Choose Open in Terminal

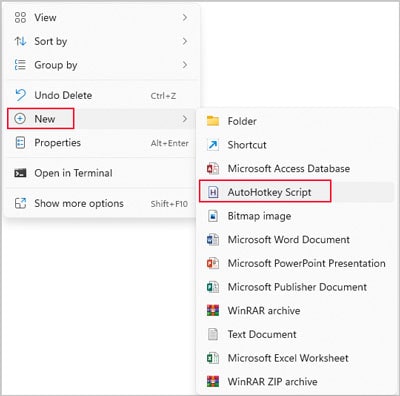click(x=101, y=173)
